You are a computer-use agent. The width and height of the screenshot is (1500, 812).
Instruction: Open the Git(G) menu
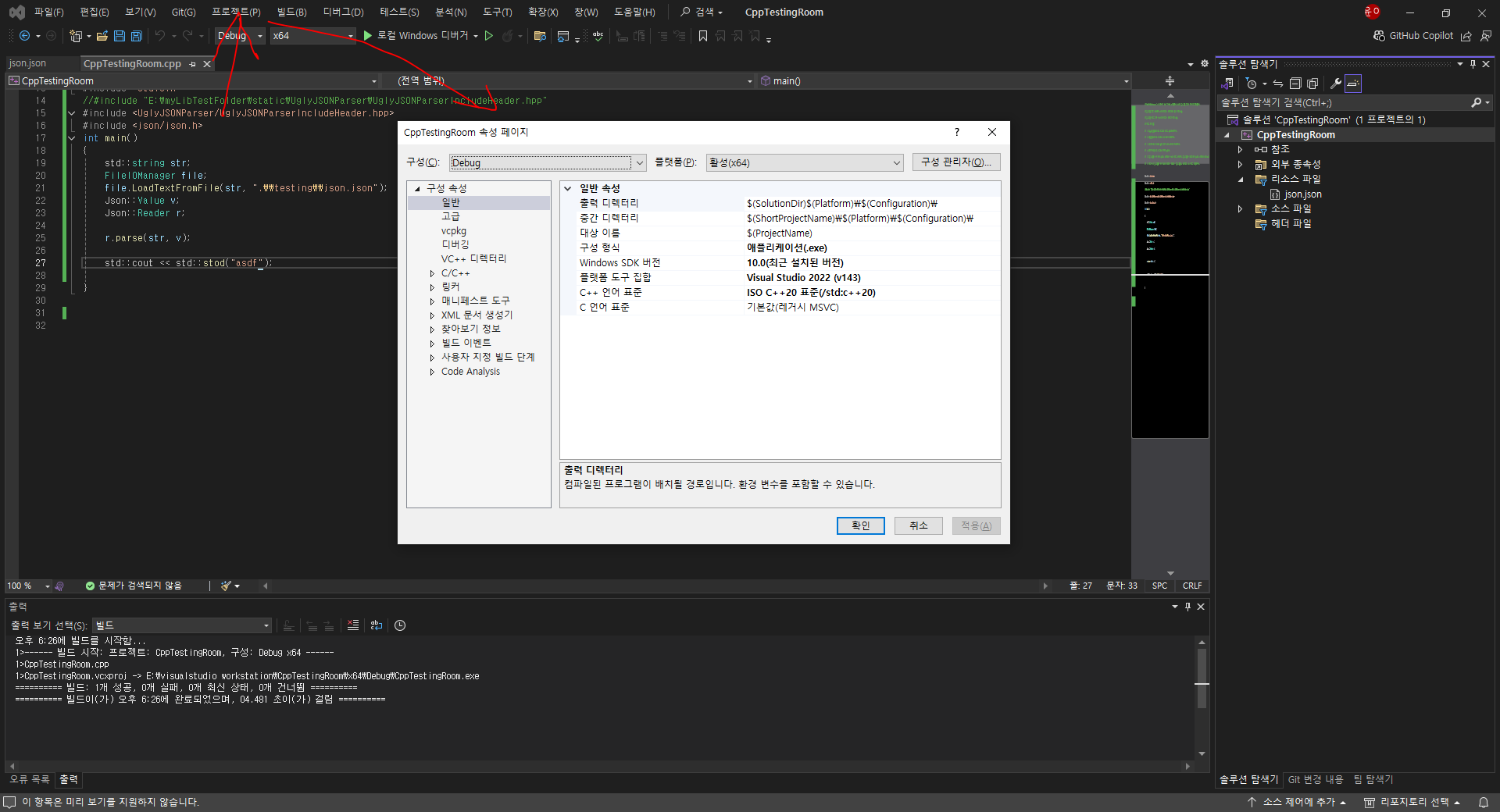(184, 12)
